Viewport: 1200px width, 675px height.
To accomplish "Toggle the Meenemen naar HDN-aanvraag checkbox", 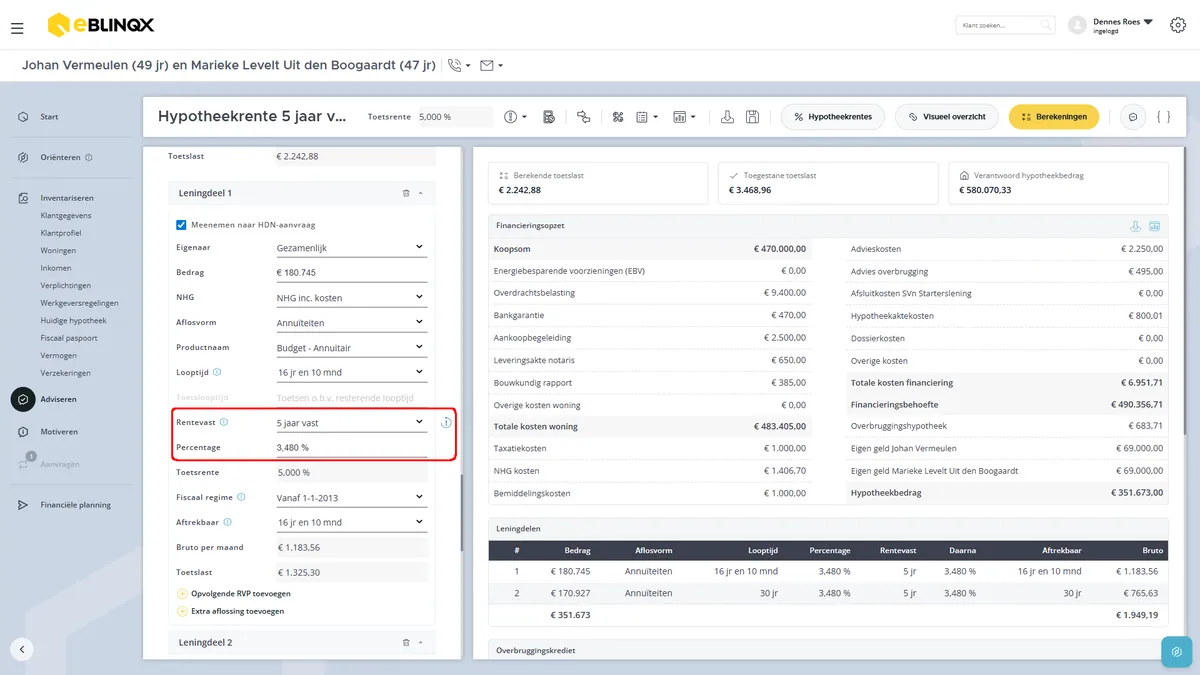I will point(181,225).
